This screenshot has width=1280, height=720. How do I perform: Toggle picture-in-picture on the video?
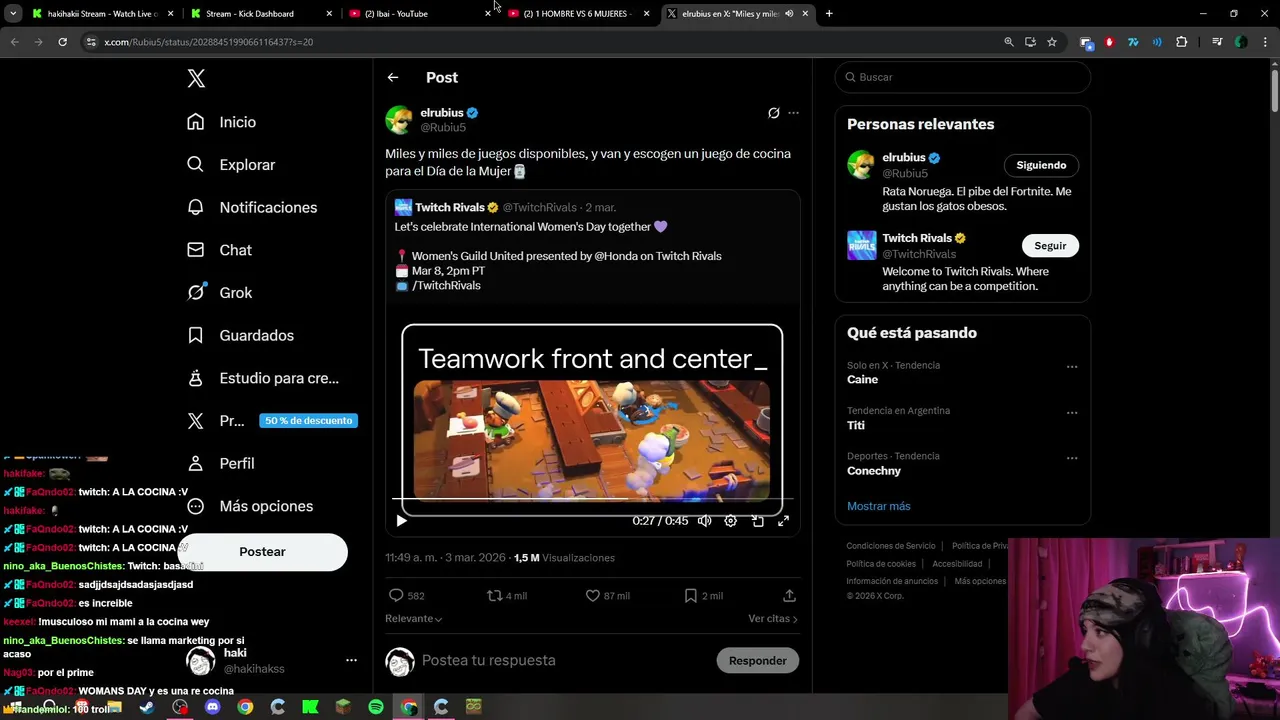(x=757, y=521)
